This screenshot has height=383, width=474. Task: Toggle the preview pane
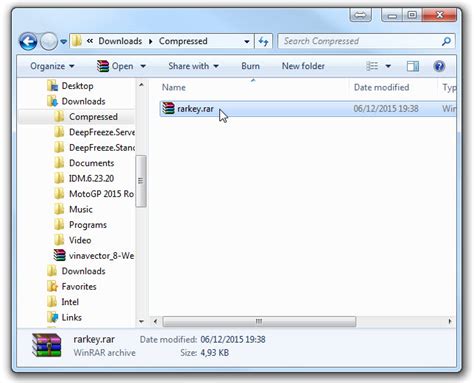pyautogui.click(x=413, y=66)
